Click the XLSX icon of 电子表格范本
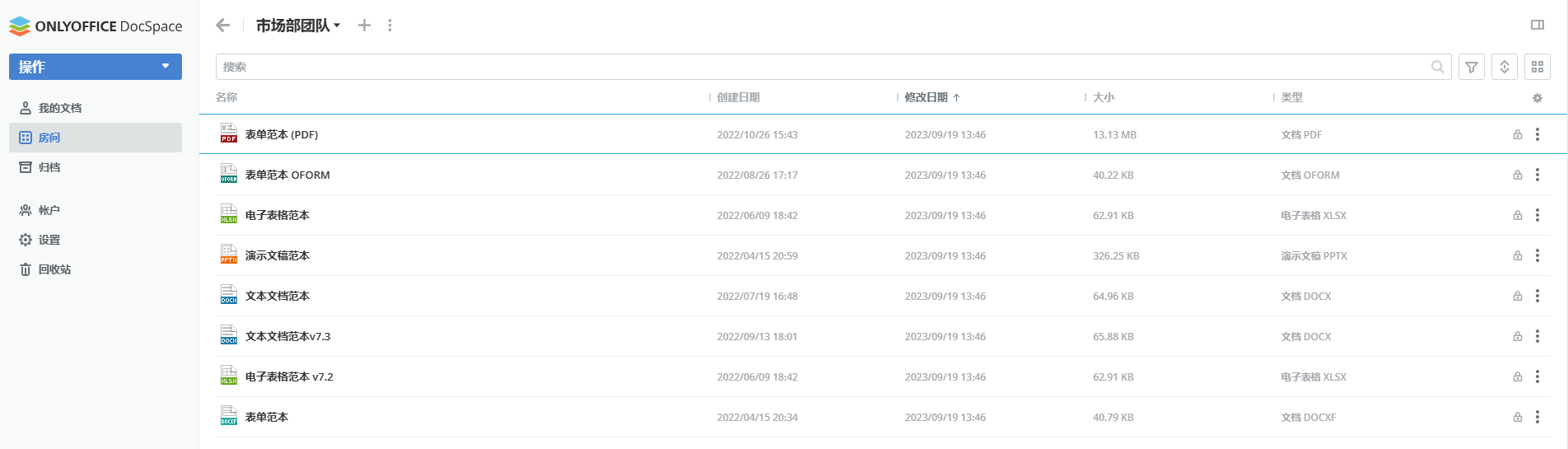 (x=228, y=214)
